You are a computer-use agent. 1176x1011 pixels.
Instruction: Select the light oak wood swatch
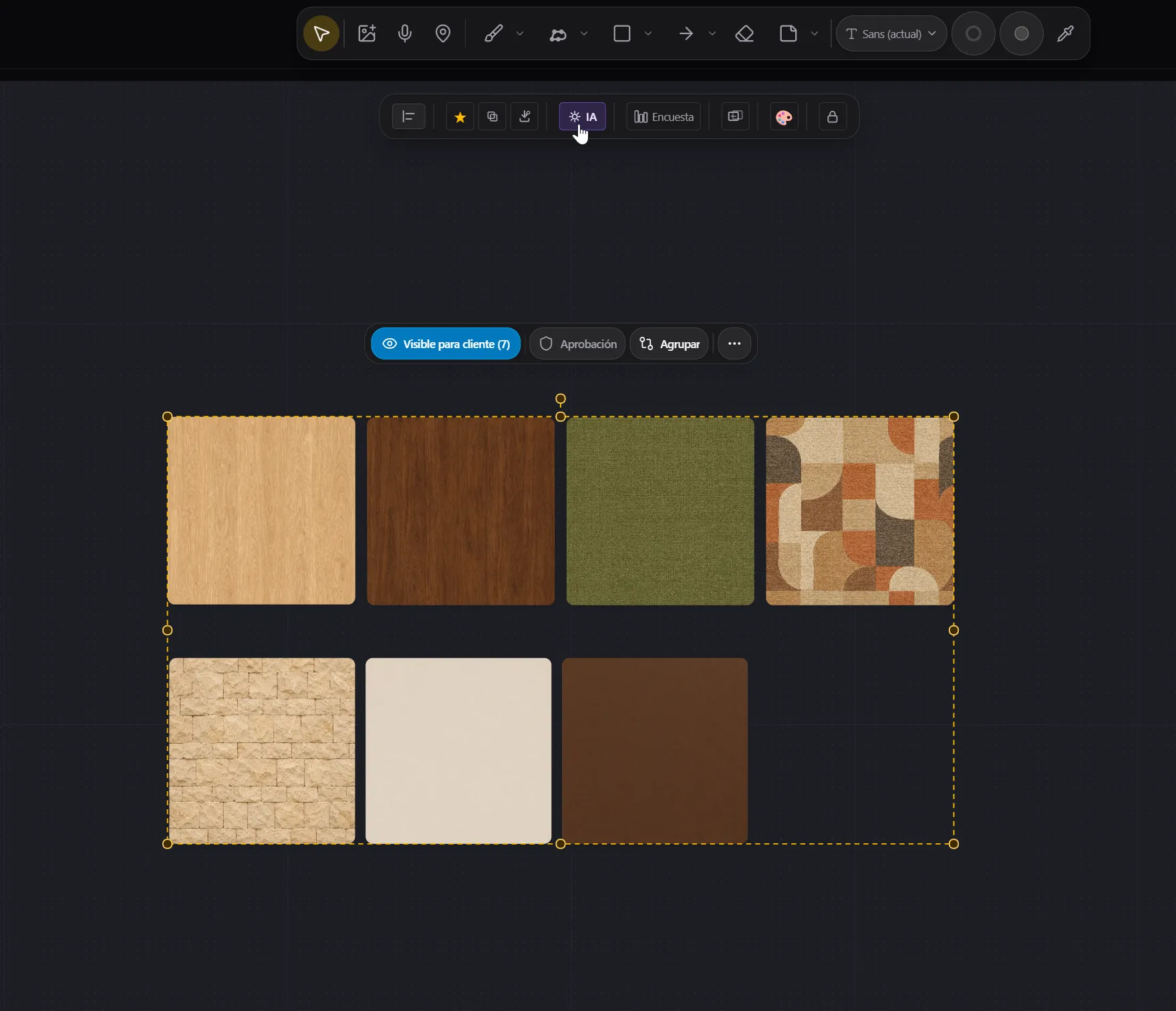click(x=261, y=511)
